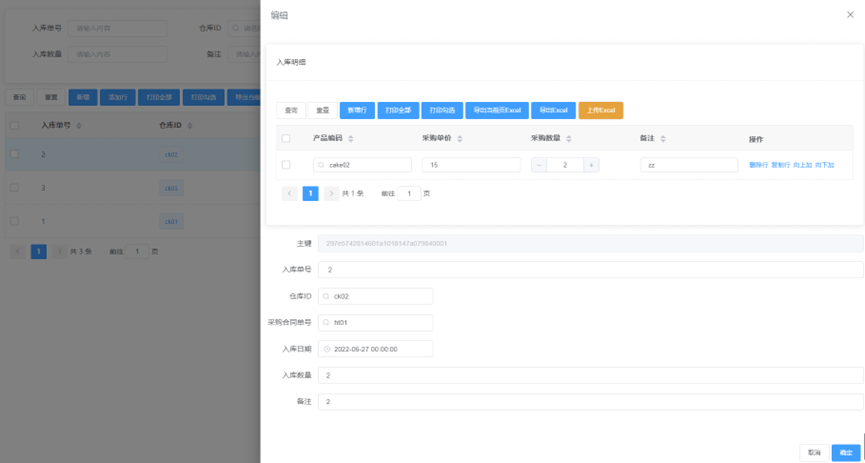
Task: Click the 确定 button
Action: tap(846, 453)
